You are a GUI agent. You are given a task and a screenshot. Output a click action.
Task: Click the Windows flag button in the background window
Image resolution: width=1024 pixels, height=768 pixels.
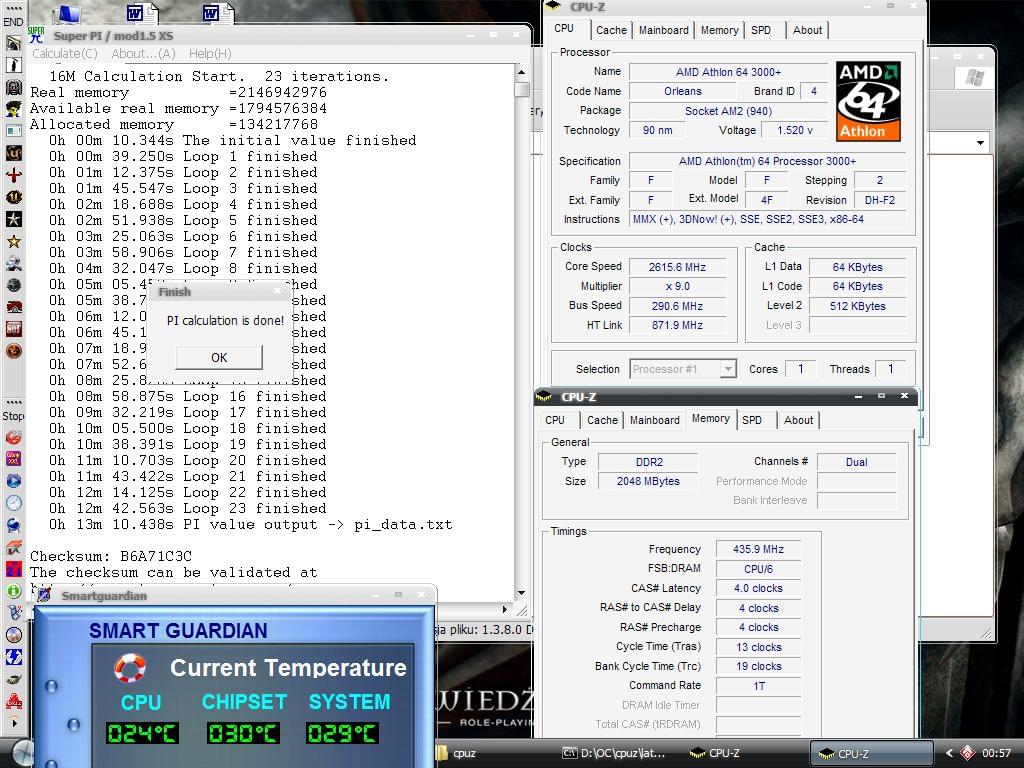point(974,78)
